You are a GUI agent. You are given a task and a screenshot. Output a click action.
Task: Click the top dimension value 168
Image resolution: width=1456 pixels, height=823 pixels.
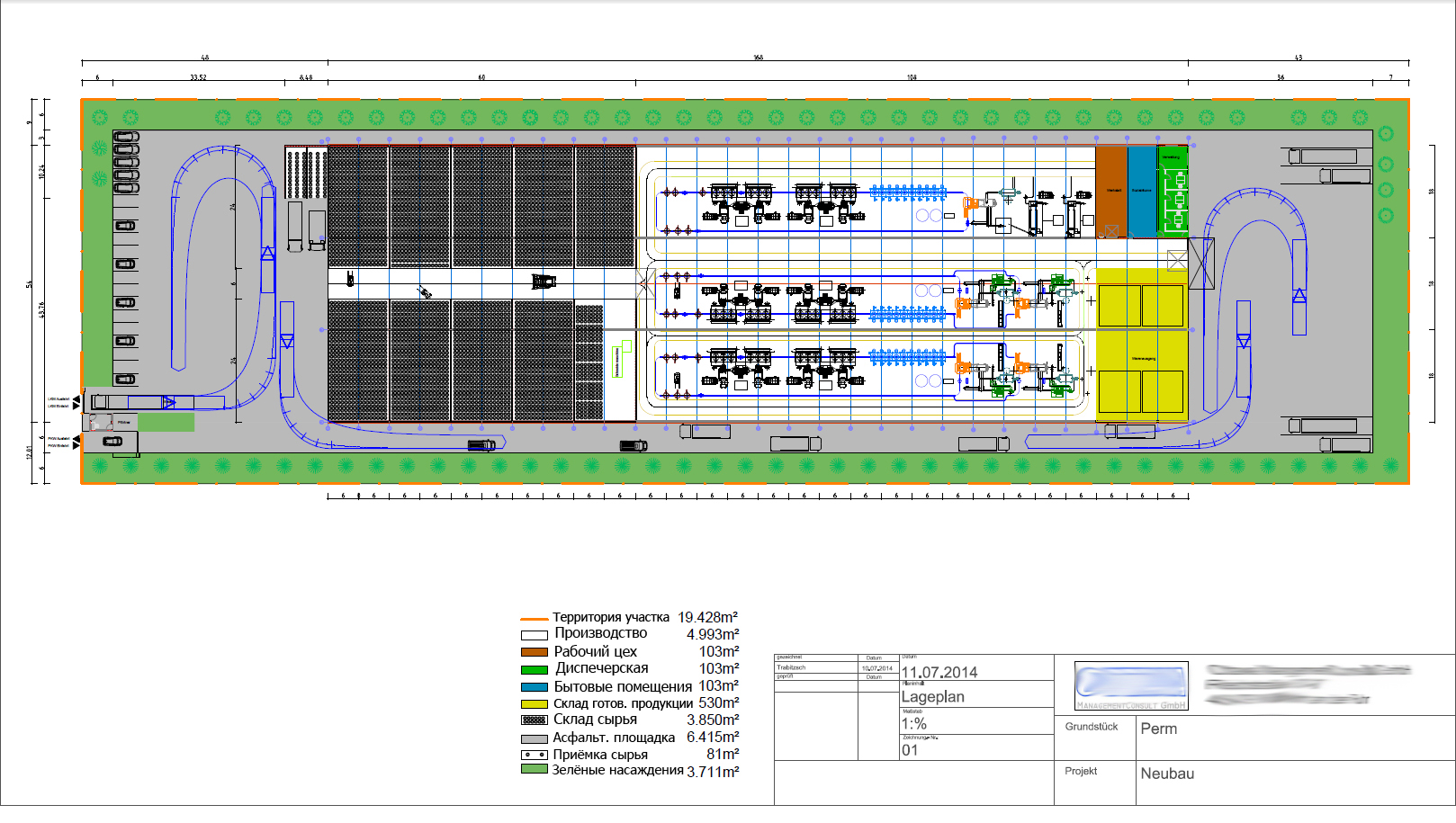758,58
